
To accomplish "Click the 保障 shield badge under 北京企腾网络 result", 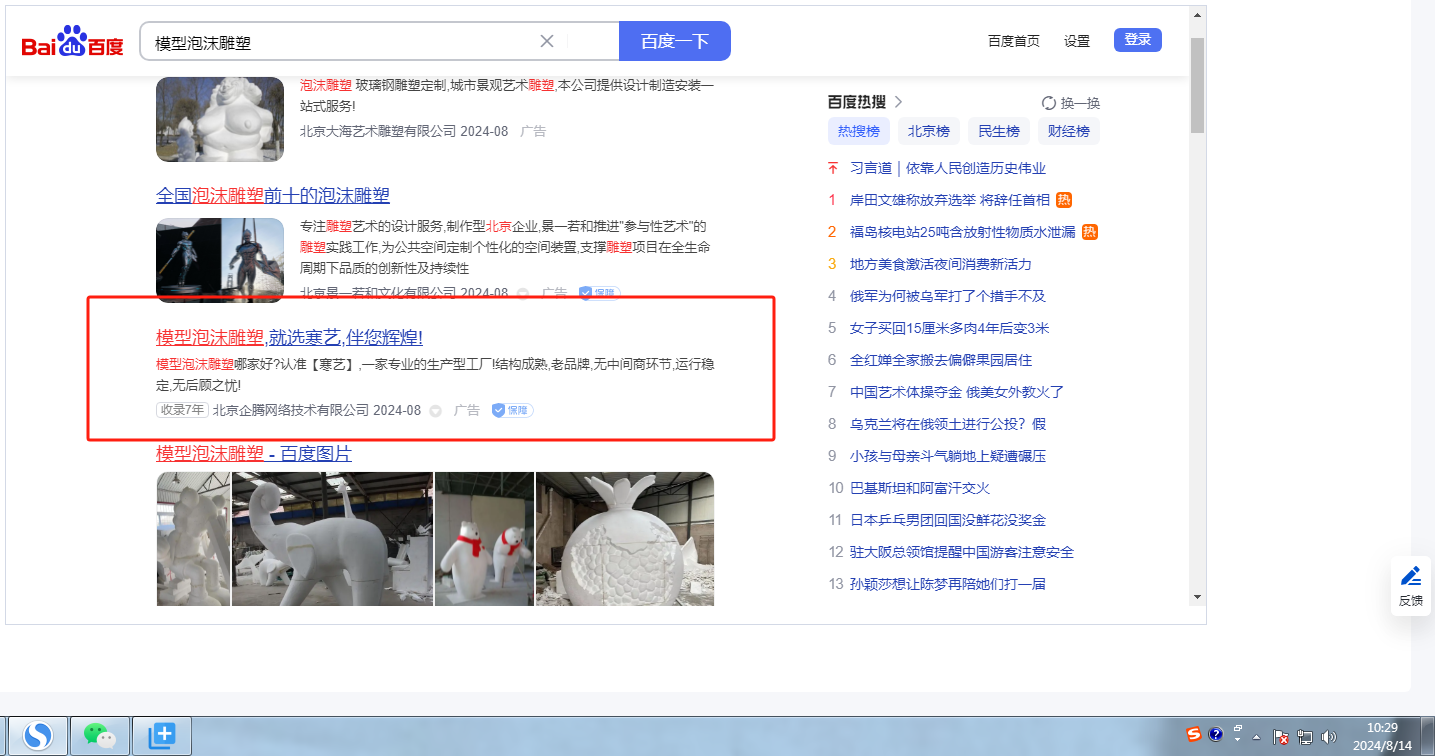I will click(512, 410).
